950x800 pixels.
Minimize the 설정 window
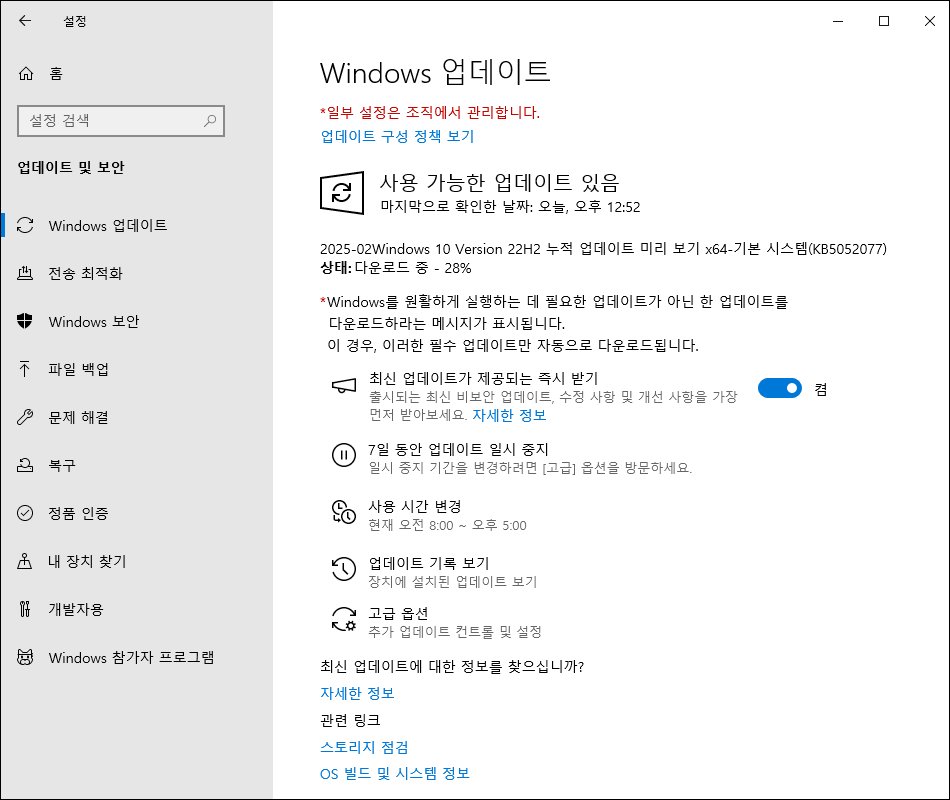838,21
